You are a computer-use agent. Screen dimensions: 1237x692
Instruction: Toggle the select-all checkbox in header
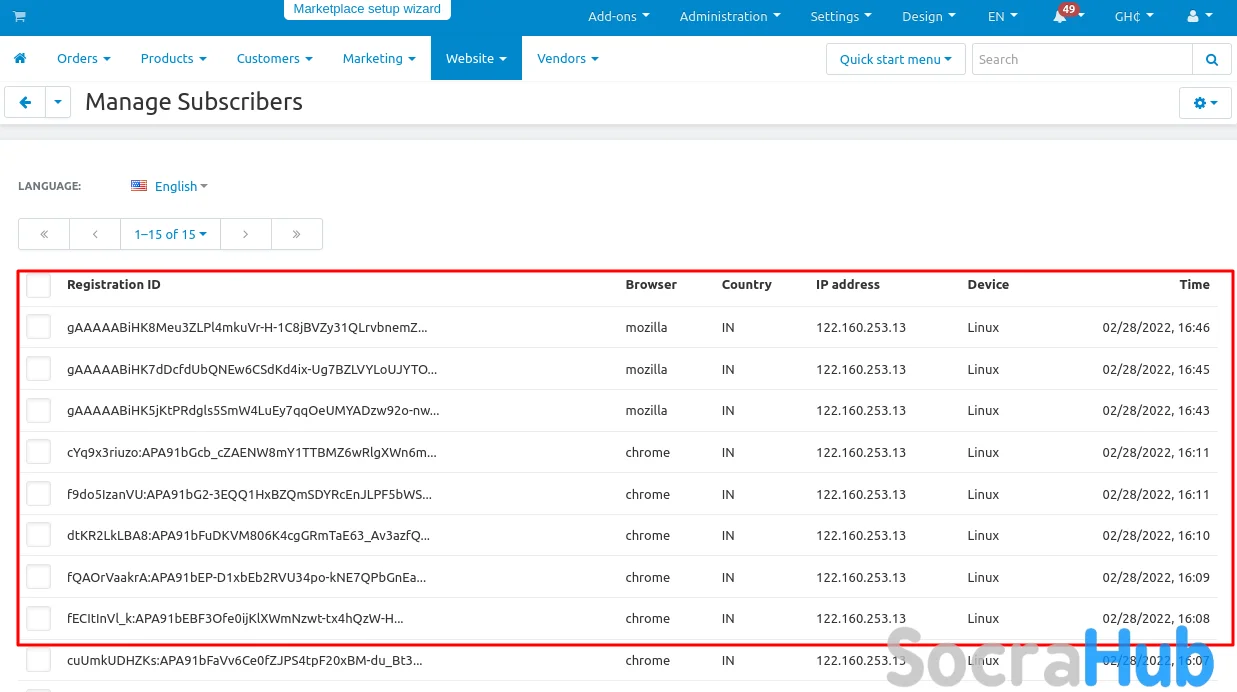pos(39,286)
